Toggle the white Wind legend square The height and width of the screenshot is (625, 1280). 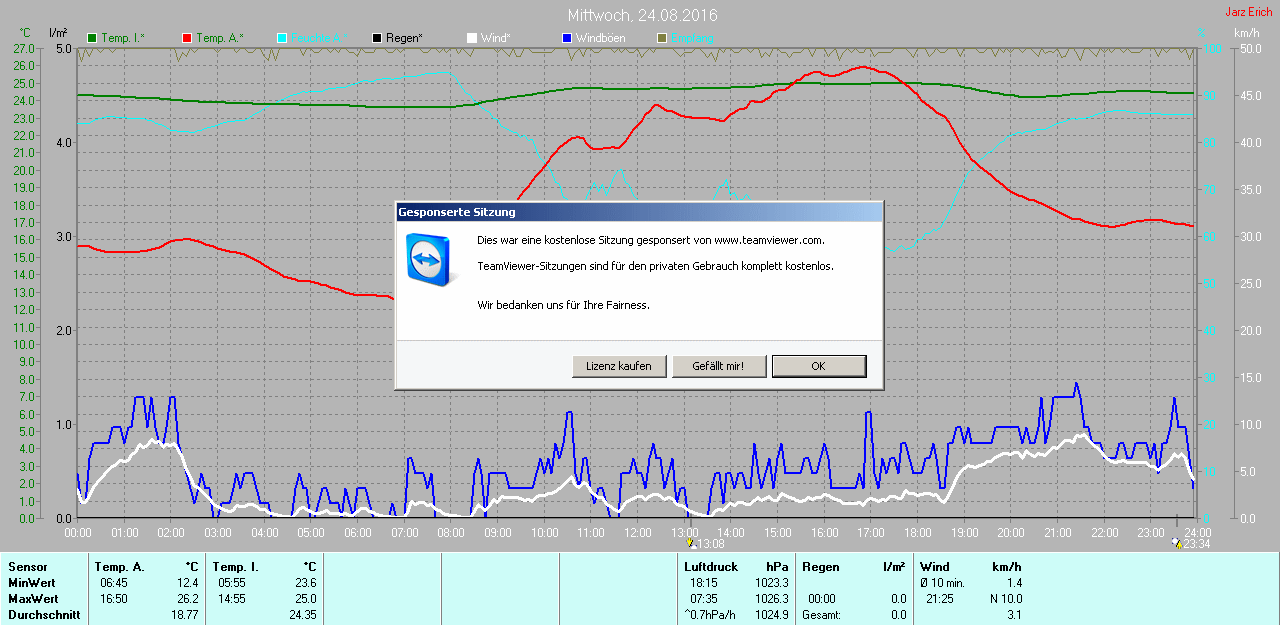click(471, 38)
